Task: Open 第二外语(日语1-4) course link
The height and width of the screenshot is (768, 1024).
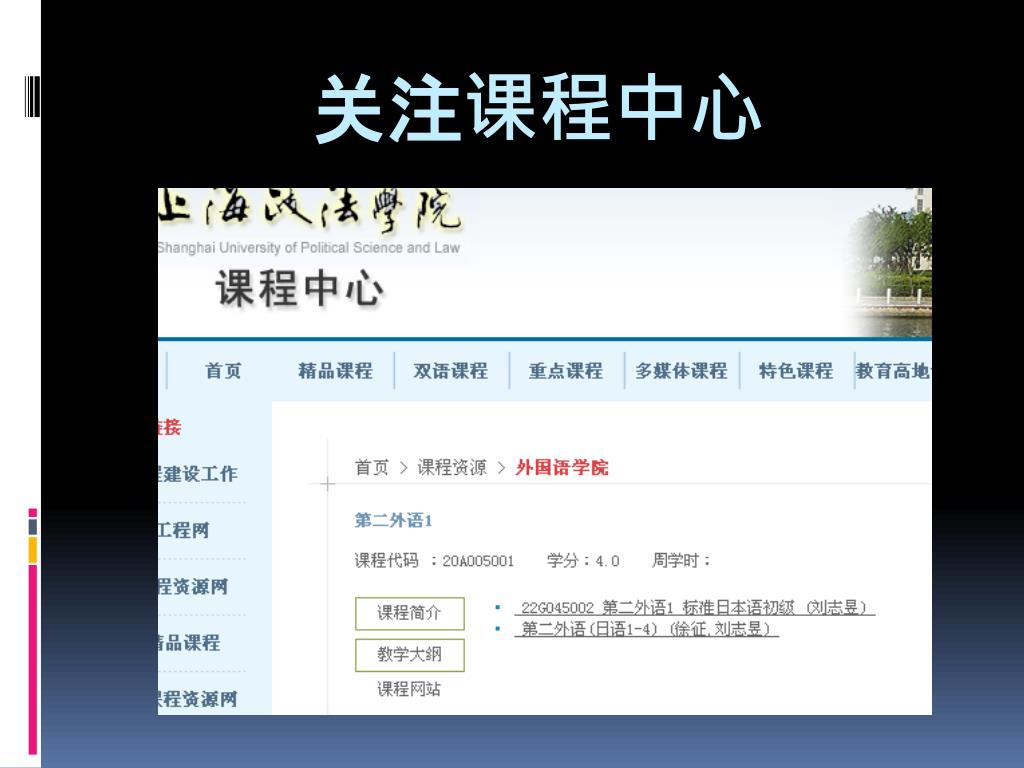Action: pos(647,630)
